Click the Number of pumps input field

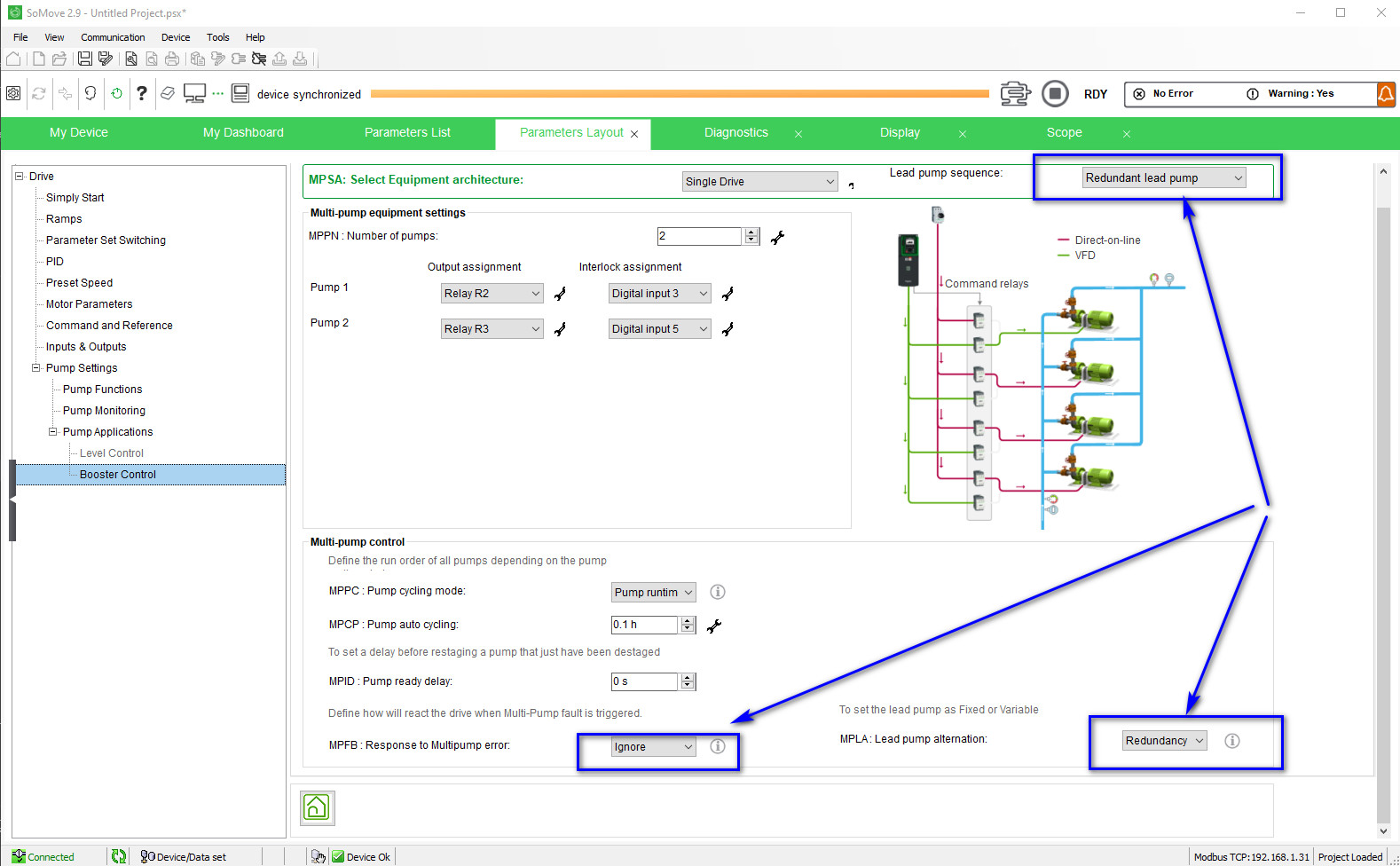pos(699,236)
